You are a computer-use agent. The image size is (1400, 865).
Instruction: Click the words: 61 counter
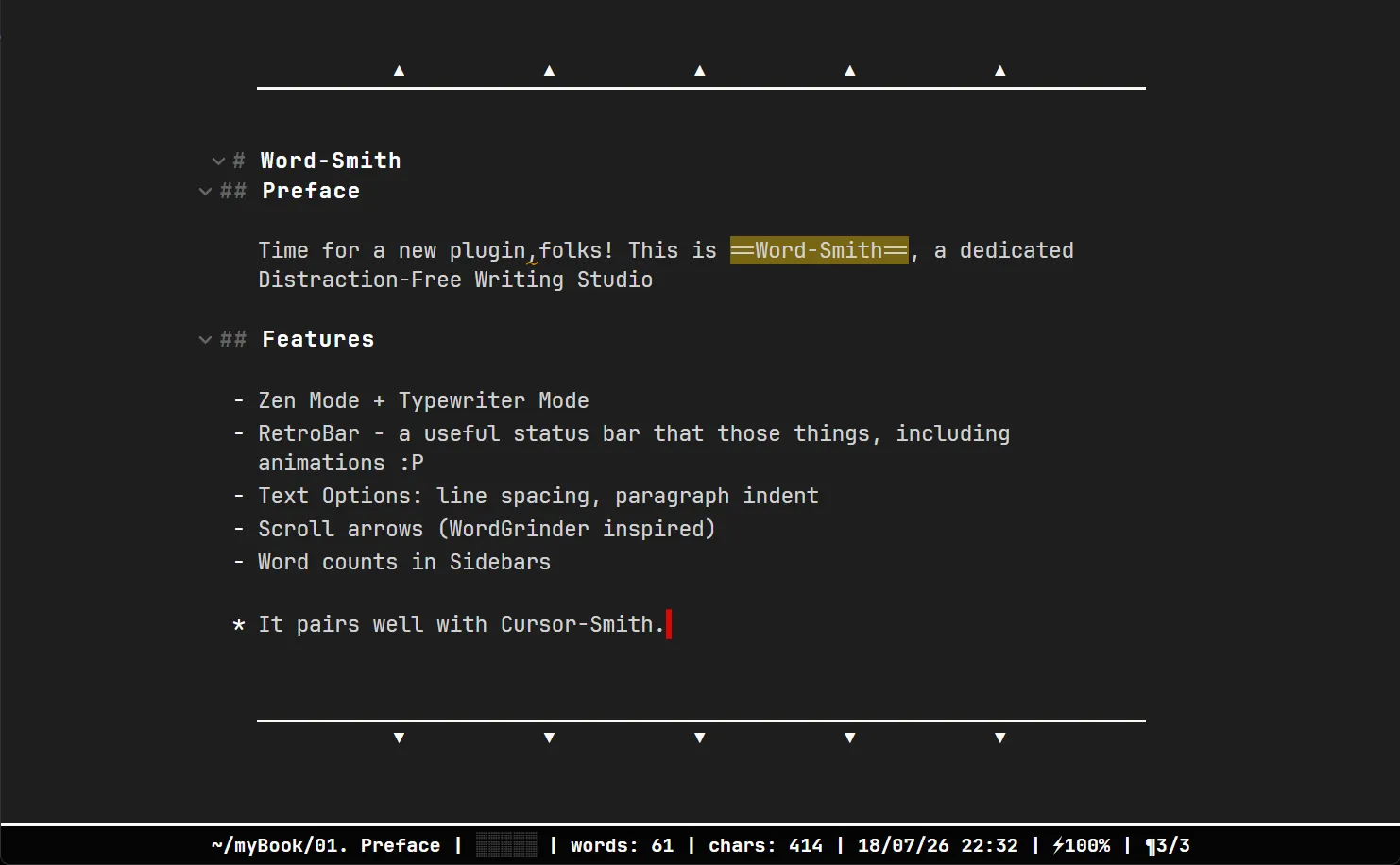pyautogui.click(x=622, y=845)
